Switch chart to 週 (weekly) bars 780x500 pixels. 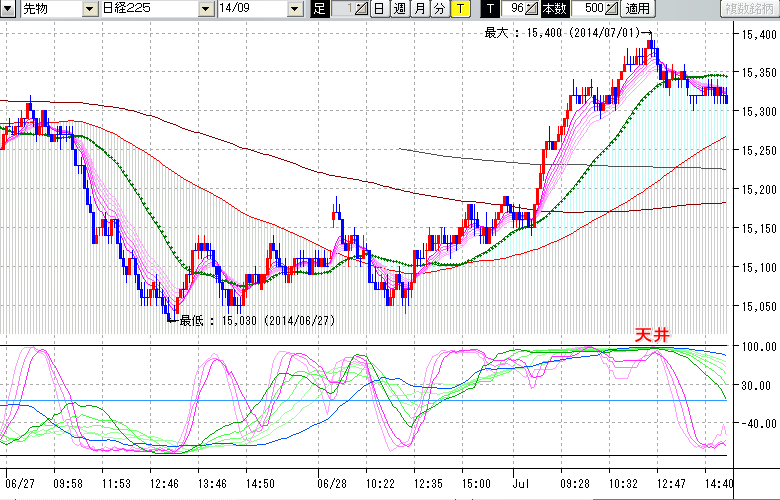pyautogui.click(x=399, y=9)
